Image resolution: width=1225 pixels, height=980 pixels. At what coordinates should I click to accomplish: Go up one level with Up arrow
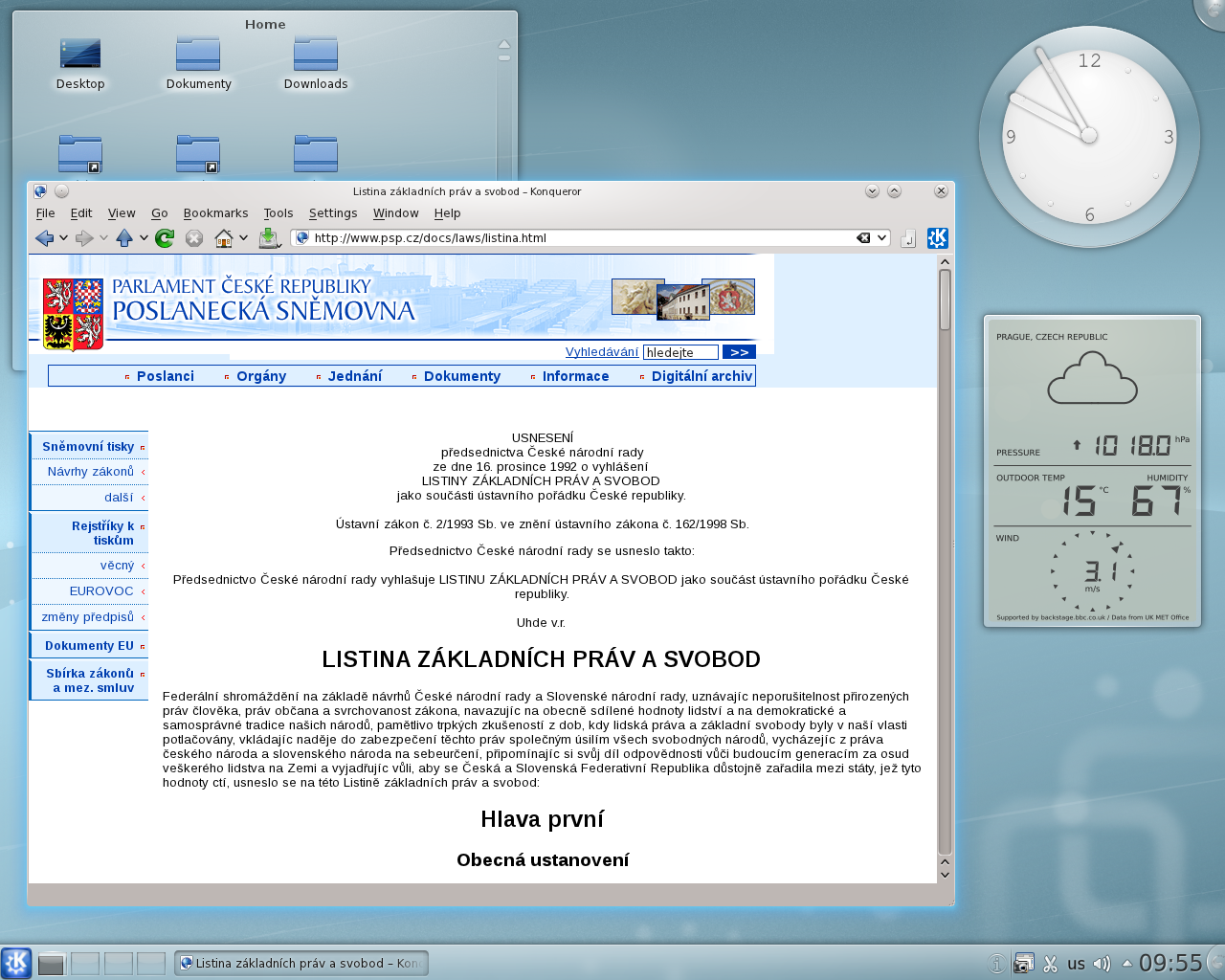click(x=124, y=238)
